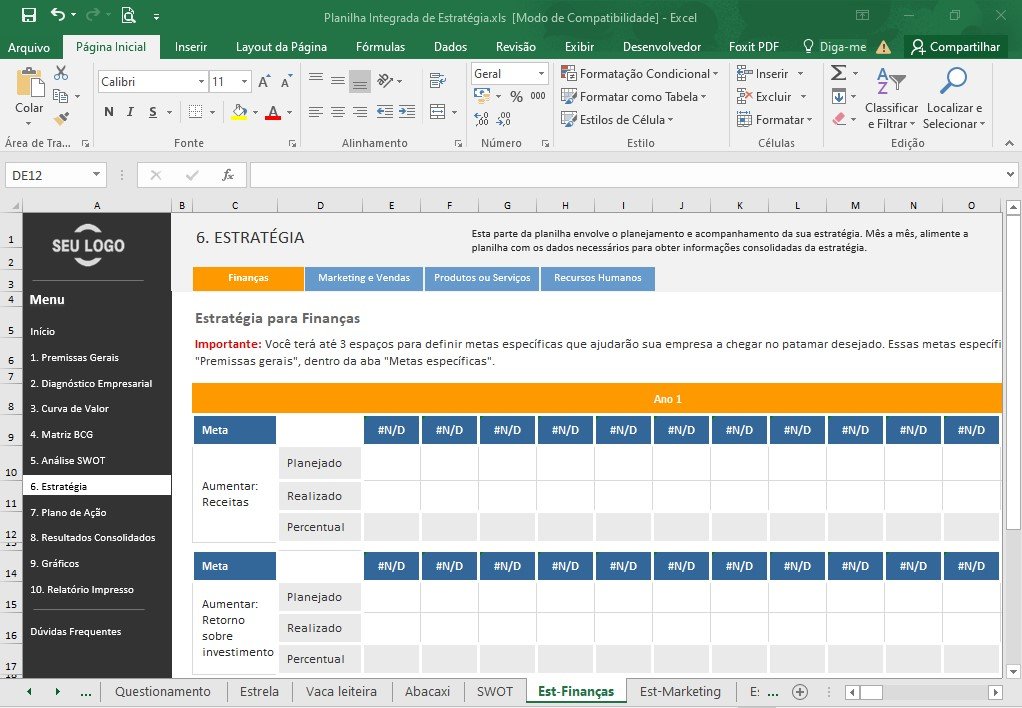Select the Est-Marketing sheet tab
Viewport: 1022px width, 708px height.
(x=680, y=692)
